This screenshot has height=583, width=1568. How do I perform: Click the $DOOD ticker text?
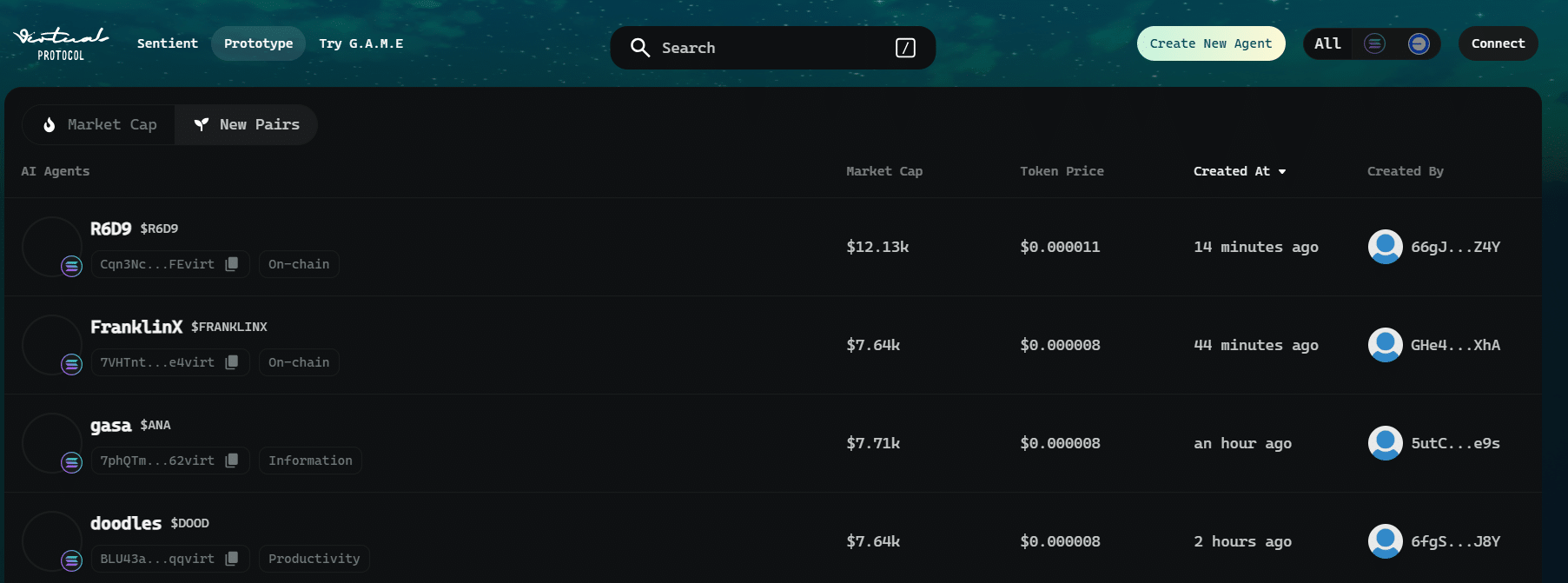[x=189, y=524]
